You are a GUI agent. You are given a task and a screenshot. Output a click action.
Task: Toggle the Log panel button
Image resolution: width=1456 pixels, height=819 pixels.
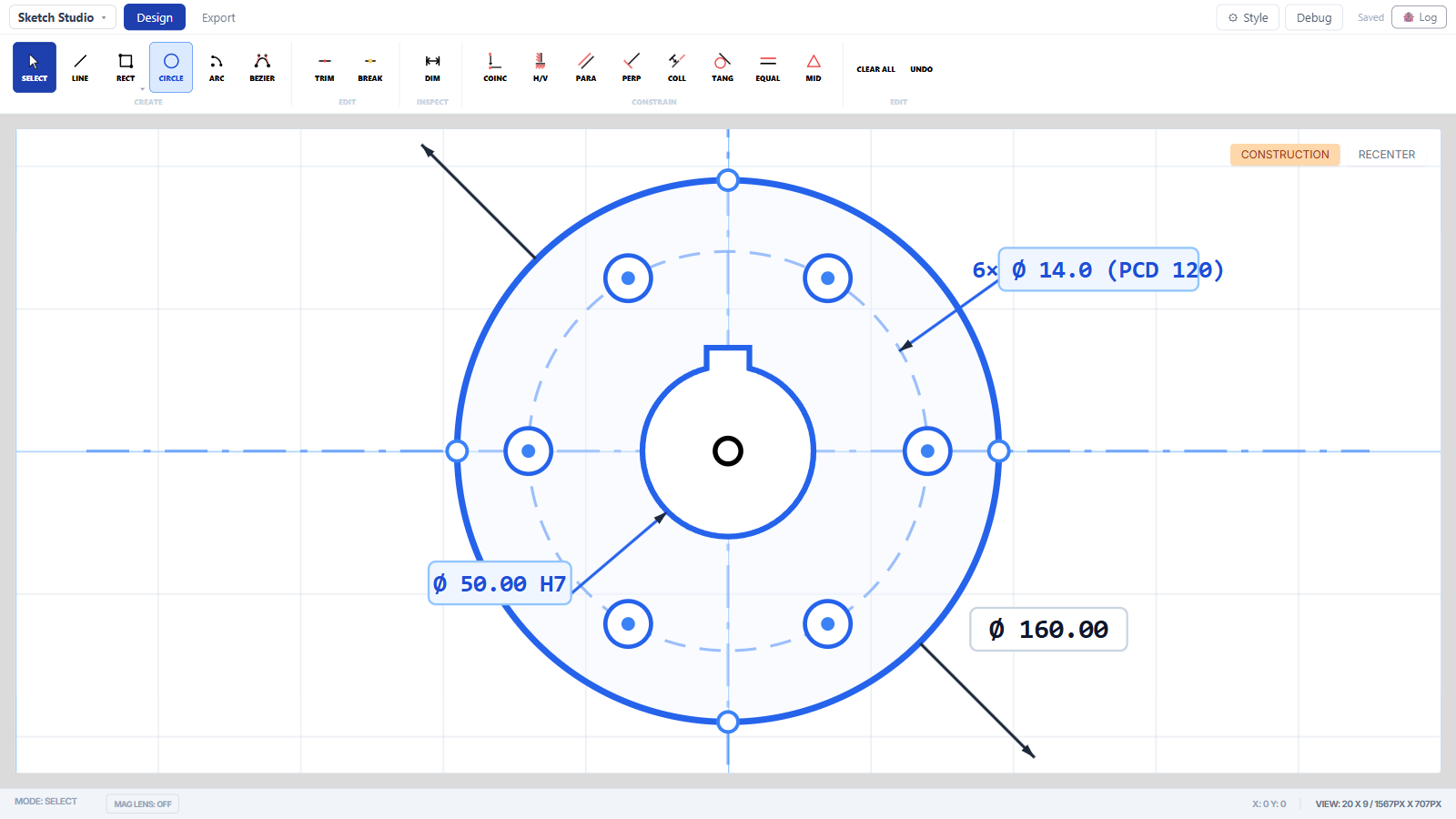pyautogui.click(x=1420, y=17)
